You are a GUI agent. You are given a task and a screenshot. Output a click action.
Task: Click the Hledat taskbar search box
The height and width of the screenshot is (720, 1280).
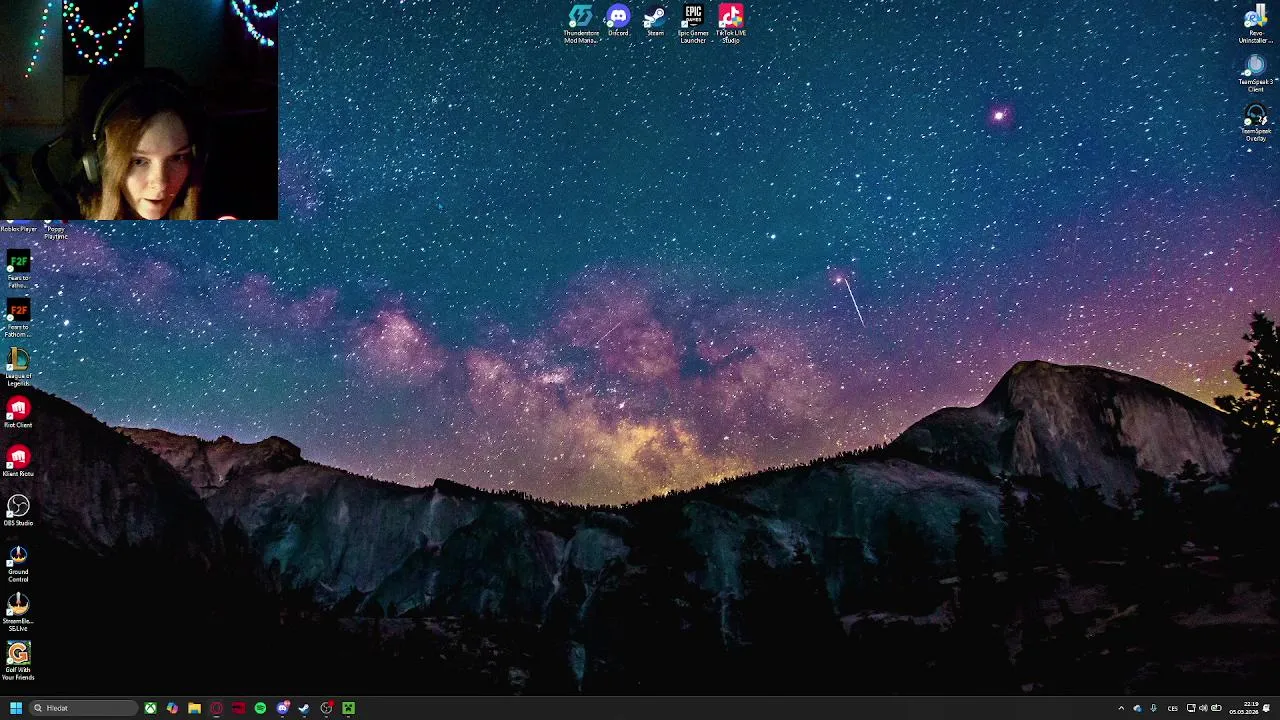tap(84, 708)
